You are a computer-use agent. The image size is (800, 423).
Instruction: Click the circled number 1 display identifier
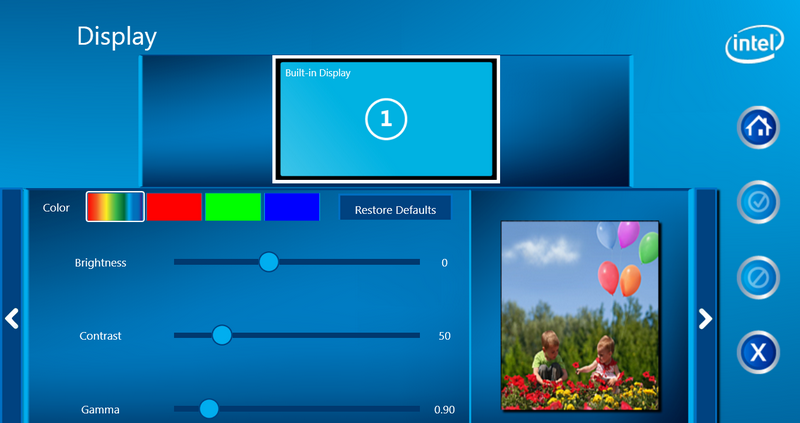[x=385, y=120]
